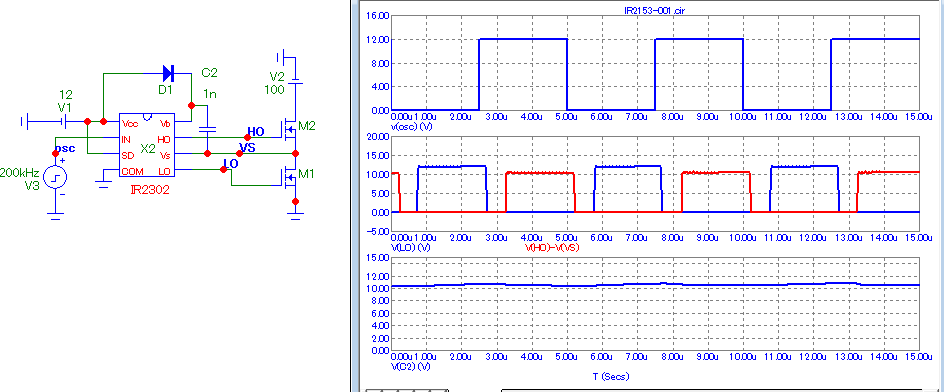Click the -5.00 y-axis value
Screen dimensions: 944x392
click(377, 232)
